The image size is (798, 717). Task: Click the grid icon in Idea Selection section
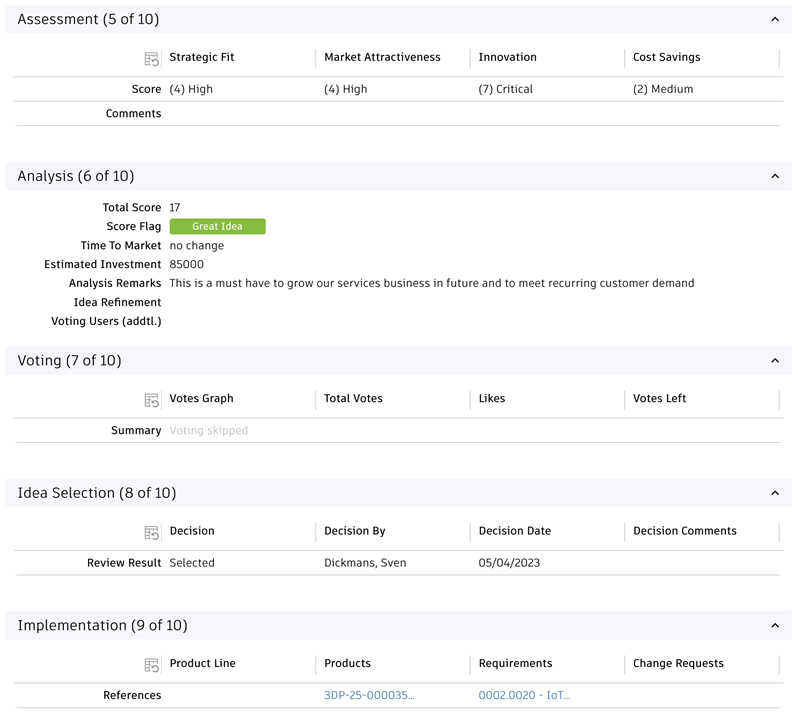pos(151,532)
